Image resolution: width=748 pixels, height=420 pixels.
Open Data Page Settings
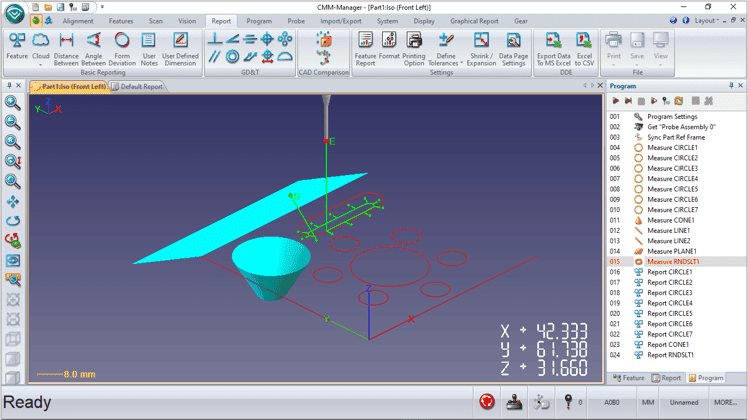[x=513, y=49]
